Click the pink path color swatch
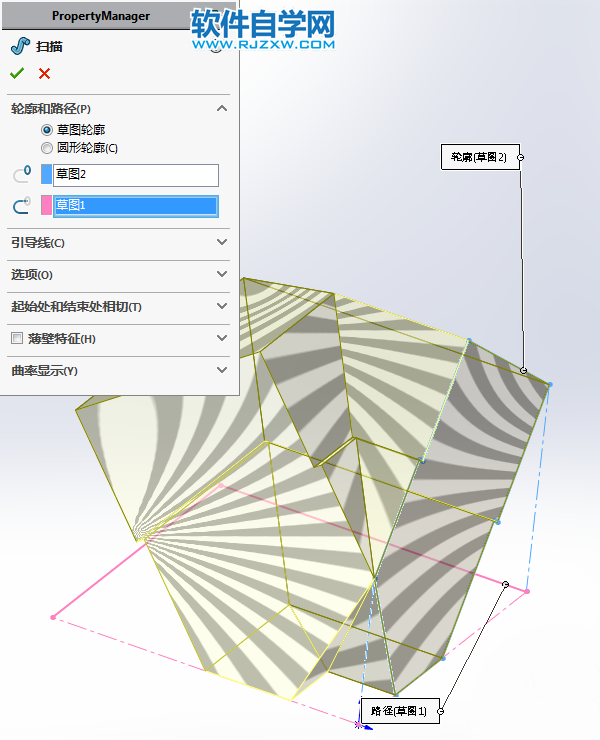 coord(46,205)
